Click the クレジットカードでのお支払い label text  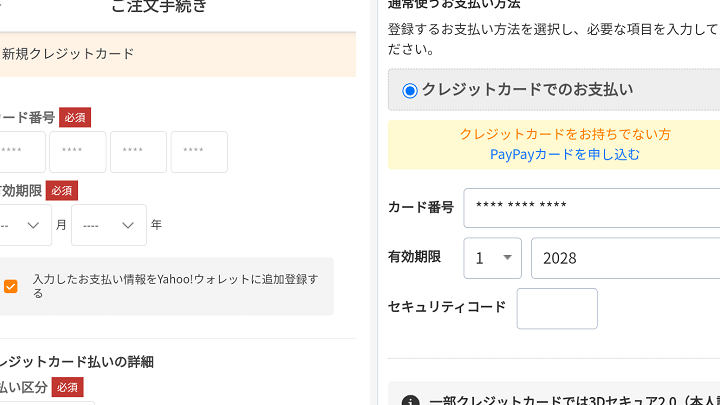pyautogui.click(x=527, y=90)
